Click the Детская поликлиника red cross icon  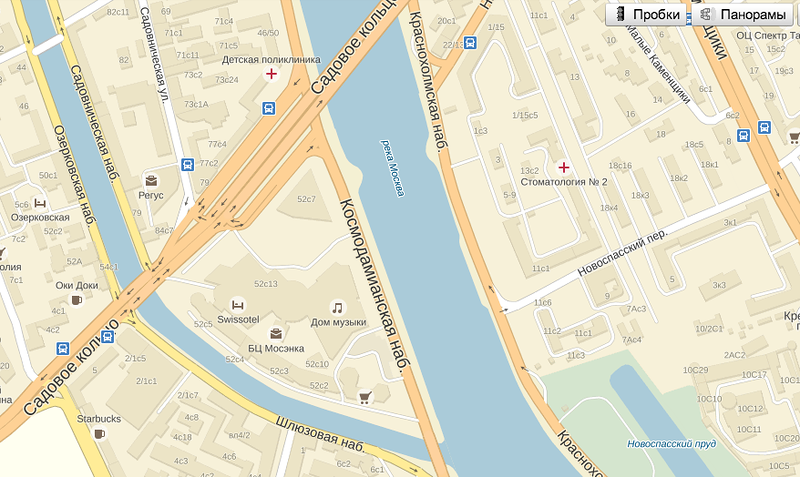pos(271,74)
